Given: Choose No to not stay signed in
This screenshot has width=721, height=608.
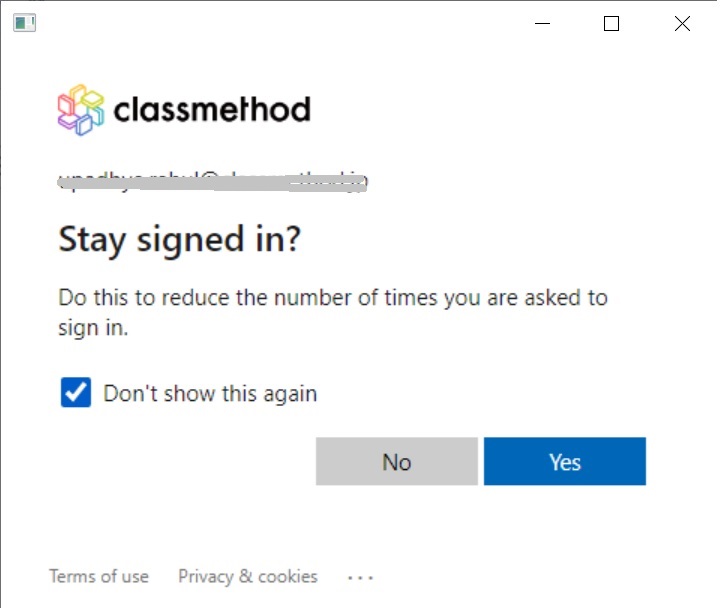Looking at the screenshot, I should pyautogui.click(x=397, y=461).
